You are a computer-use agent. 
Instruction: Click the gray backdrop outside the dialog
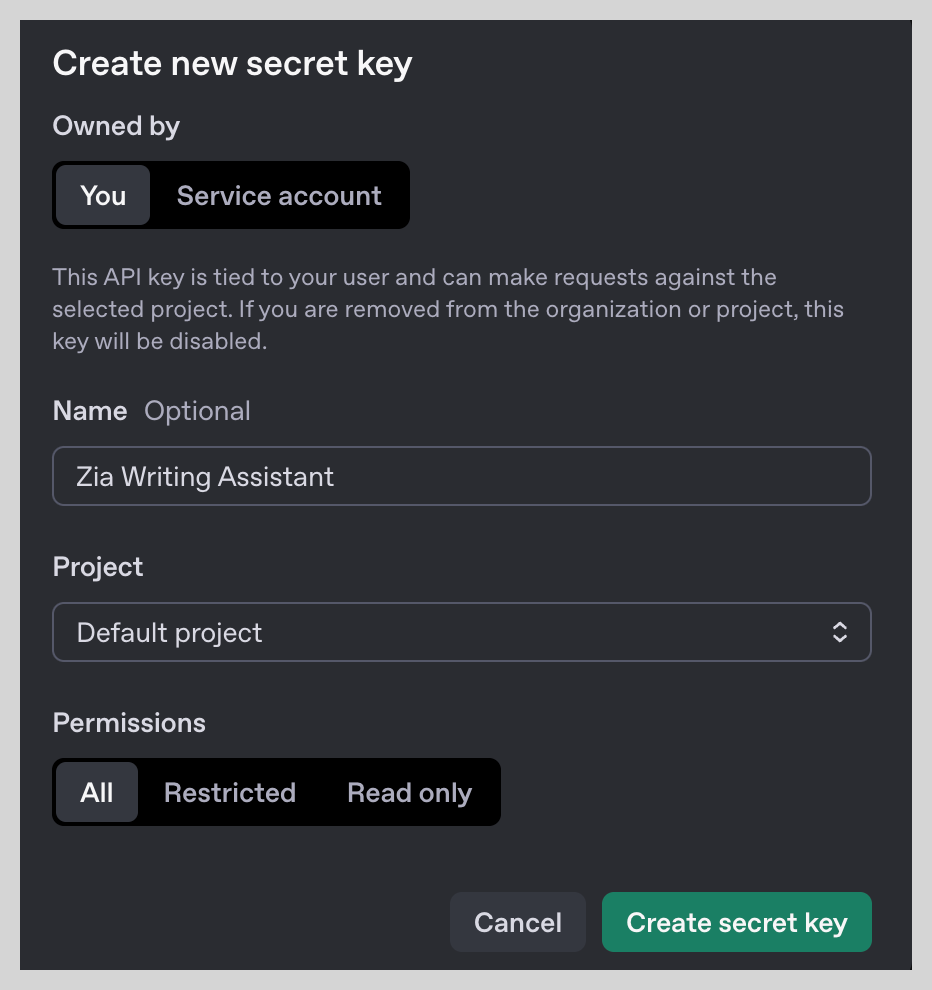[x=9, y=500]
